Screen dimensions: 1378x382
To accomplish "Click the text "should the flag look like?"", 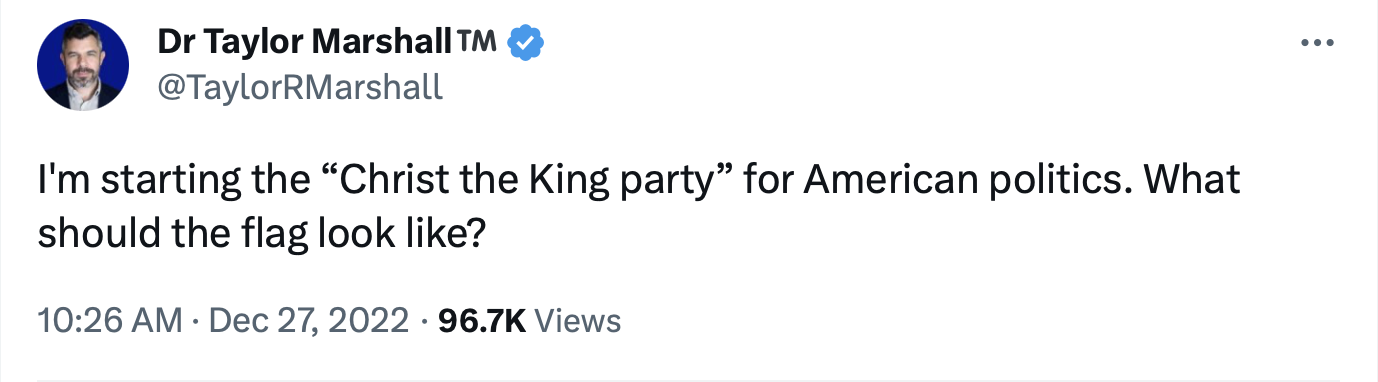I will pyautogui.click(x=262, y=233).
